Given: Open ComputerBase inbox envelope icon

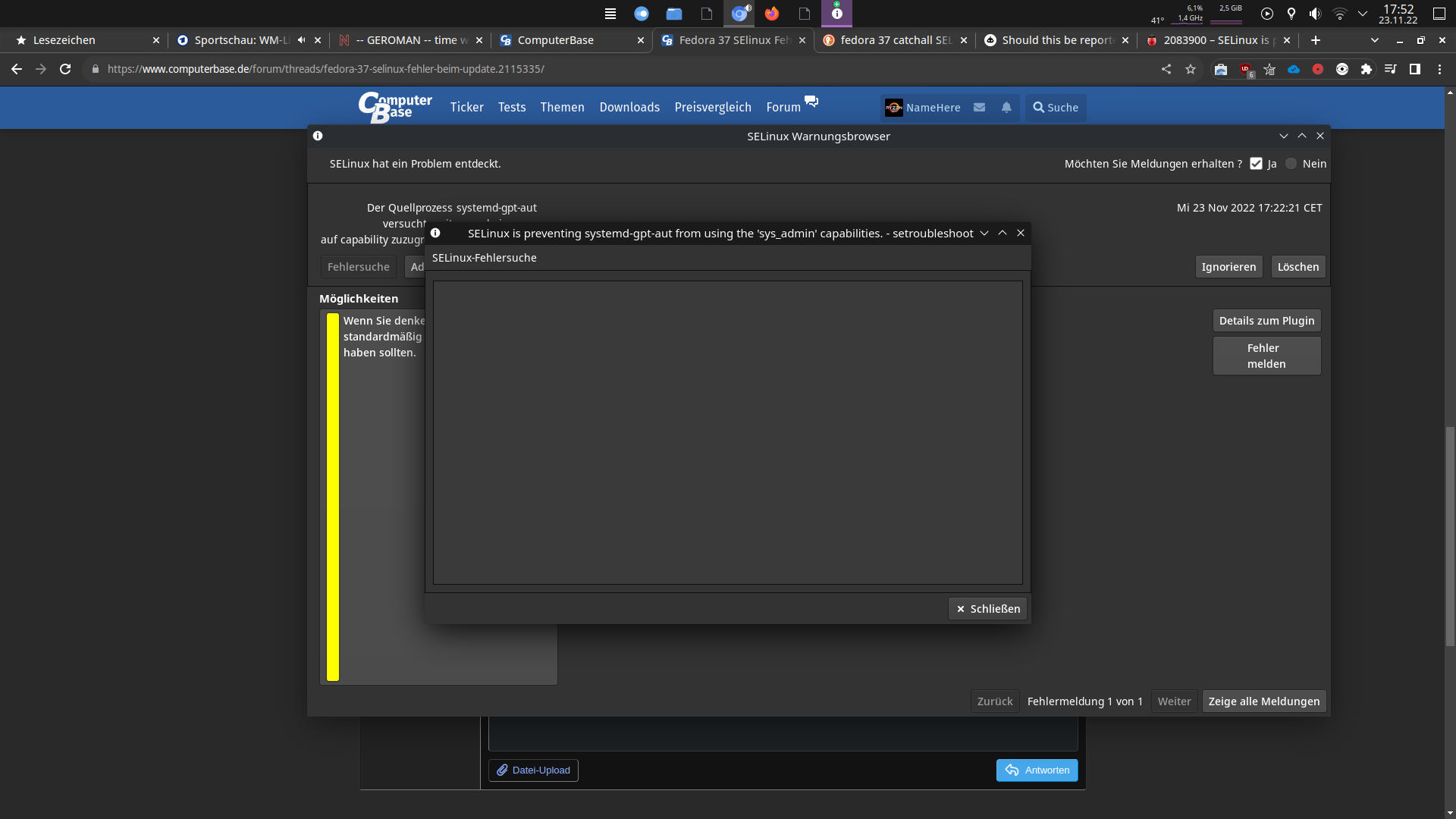Looking at the screenshot, I should [x=980, y=108].
